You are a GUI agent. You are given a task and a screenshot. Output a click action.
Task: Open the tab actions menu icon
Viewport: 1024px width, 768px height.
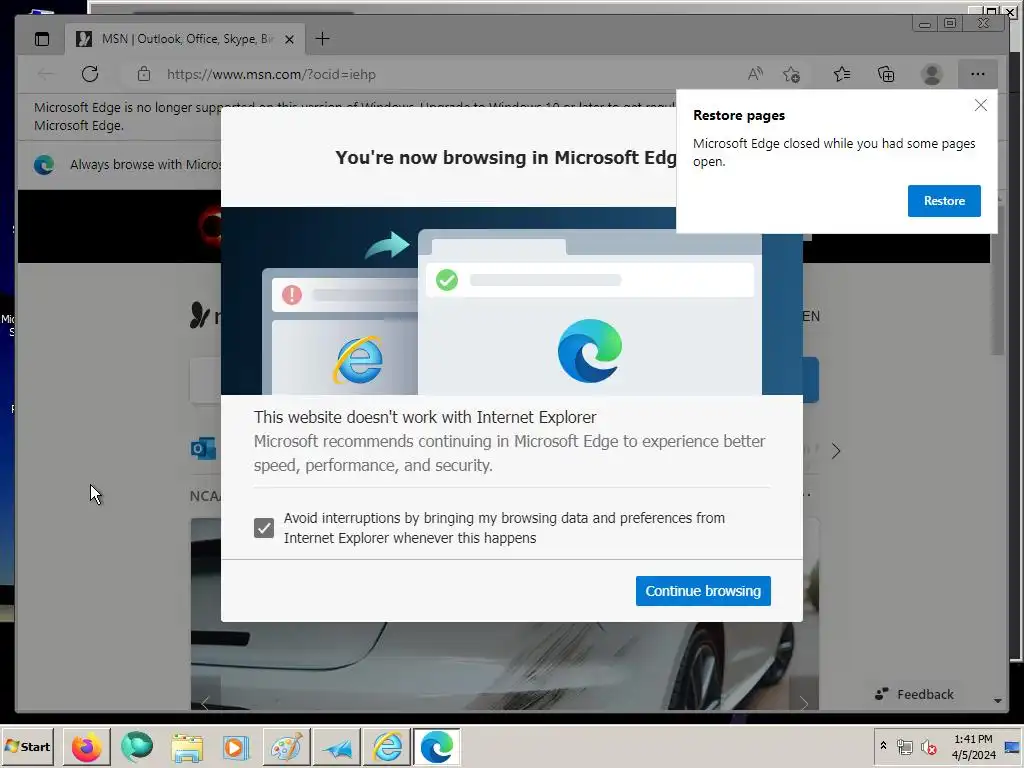pos(42,39)
